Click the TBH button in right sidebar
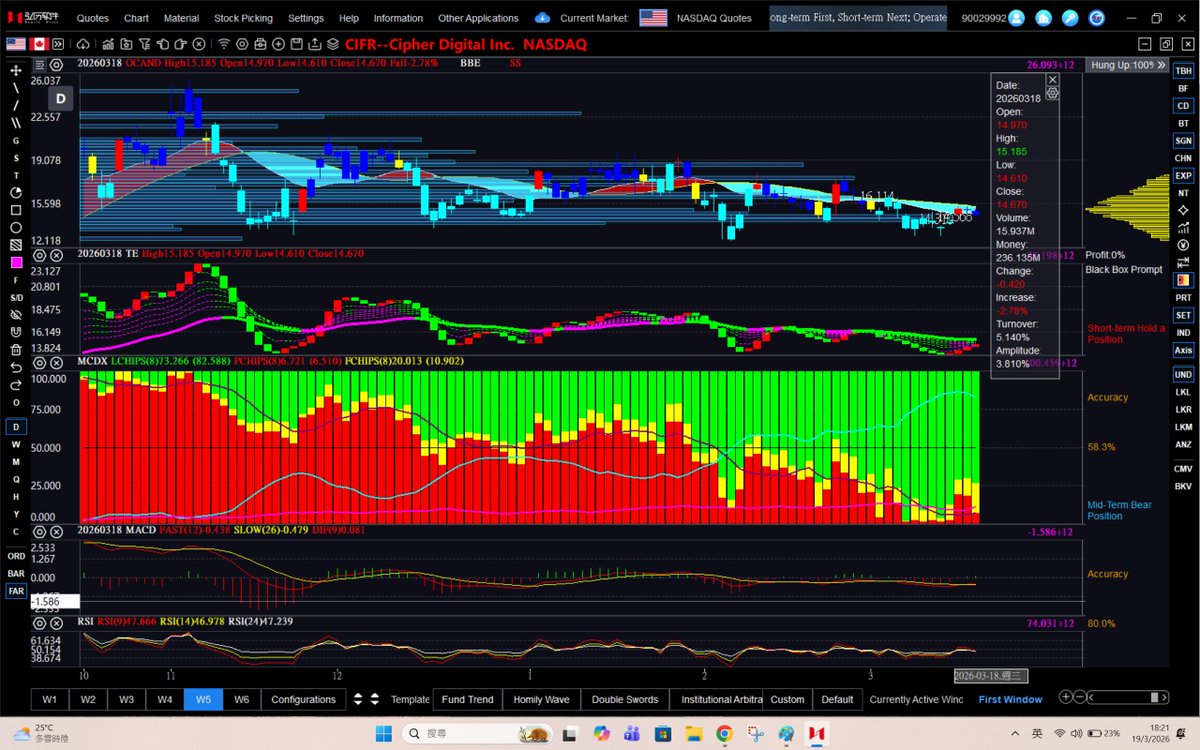The image size is (1200, 750). (1183, 71)
